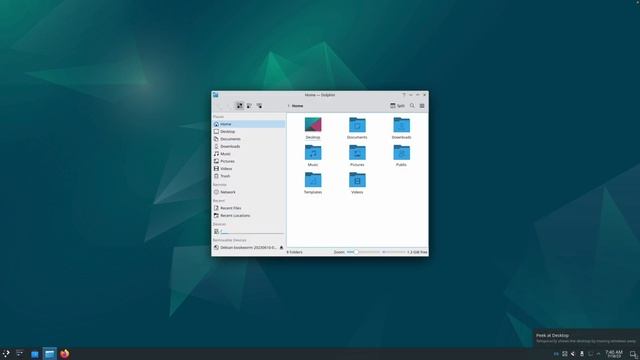Image resolution: width=640 pixels, height=360 pixels.
Task: Select the Desktop folder icon in file view
Action: (x=313, y=124)
